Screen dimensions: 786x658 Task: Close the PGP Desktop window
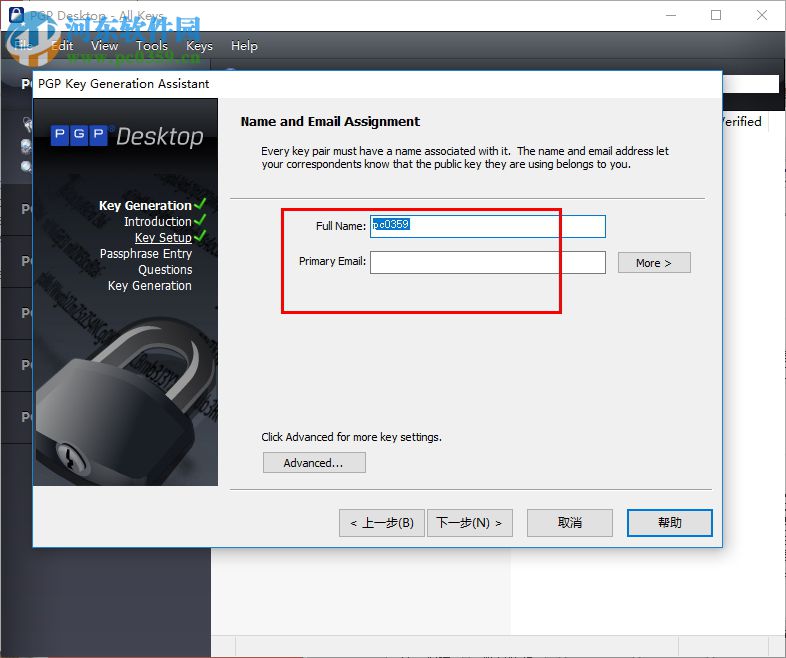pyautogui.click(x=762, y=15)
